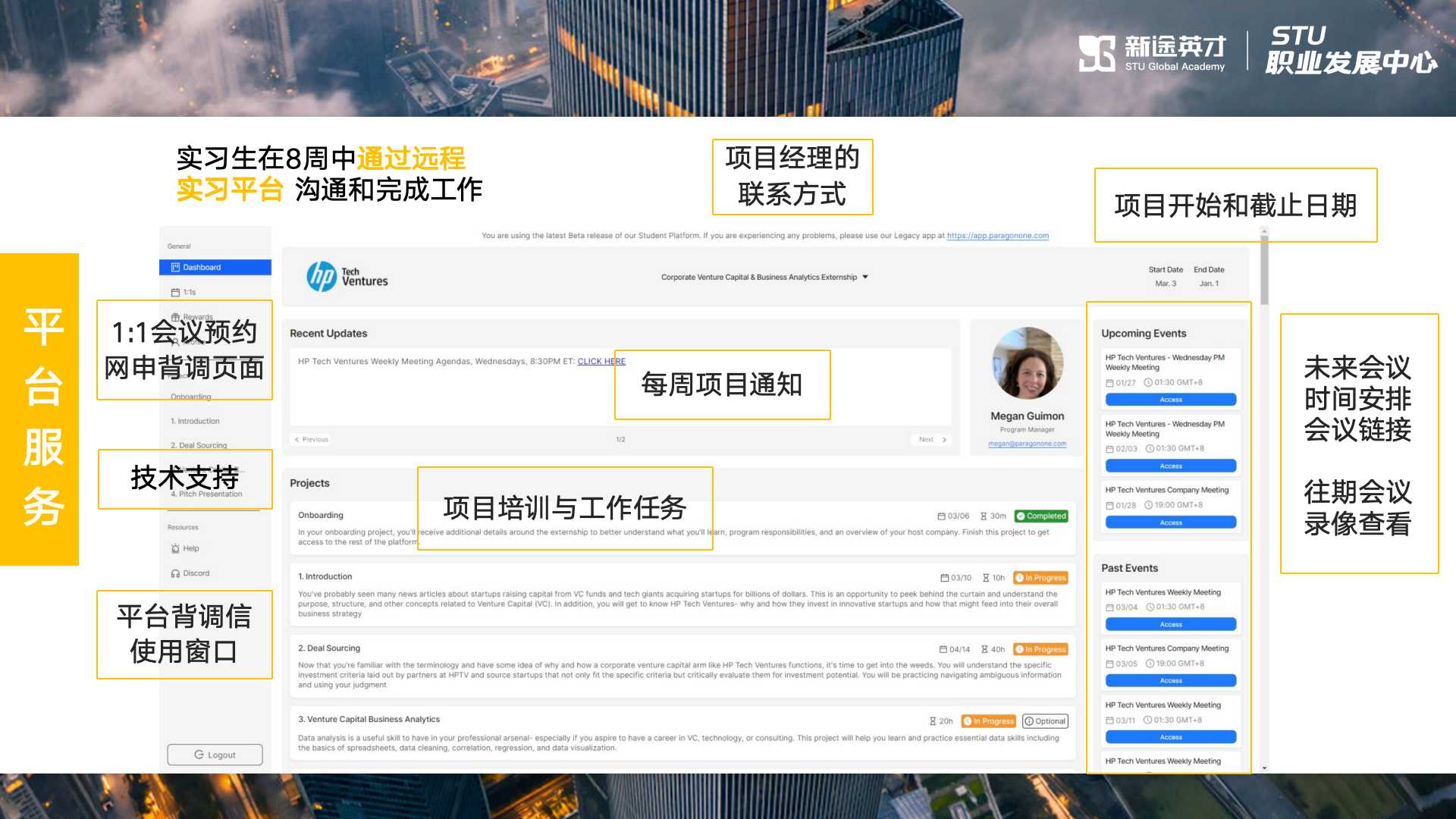Click calendar icon beside 02/03 event date

tap(1109, 449)
